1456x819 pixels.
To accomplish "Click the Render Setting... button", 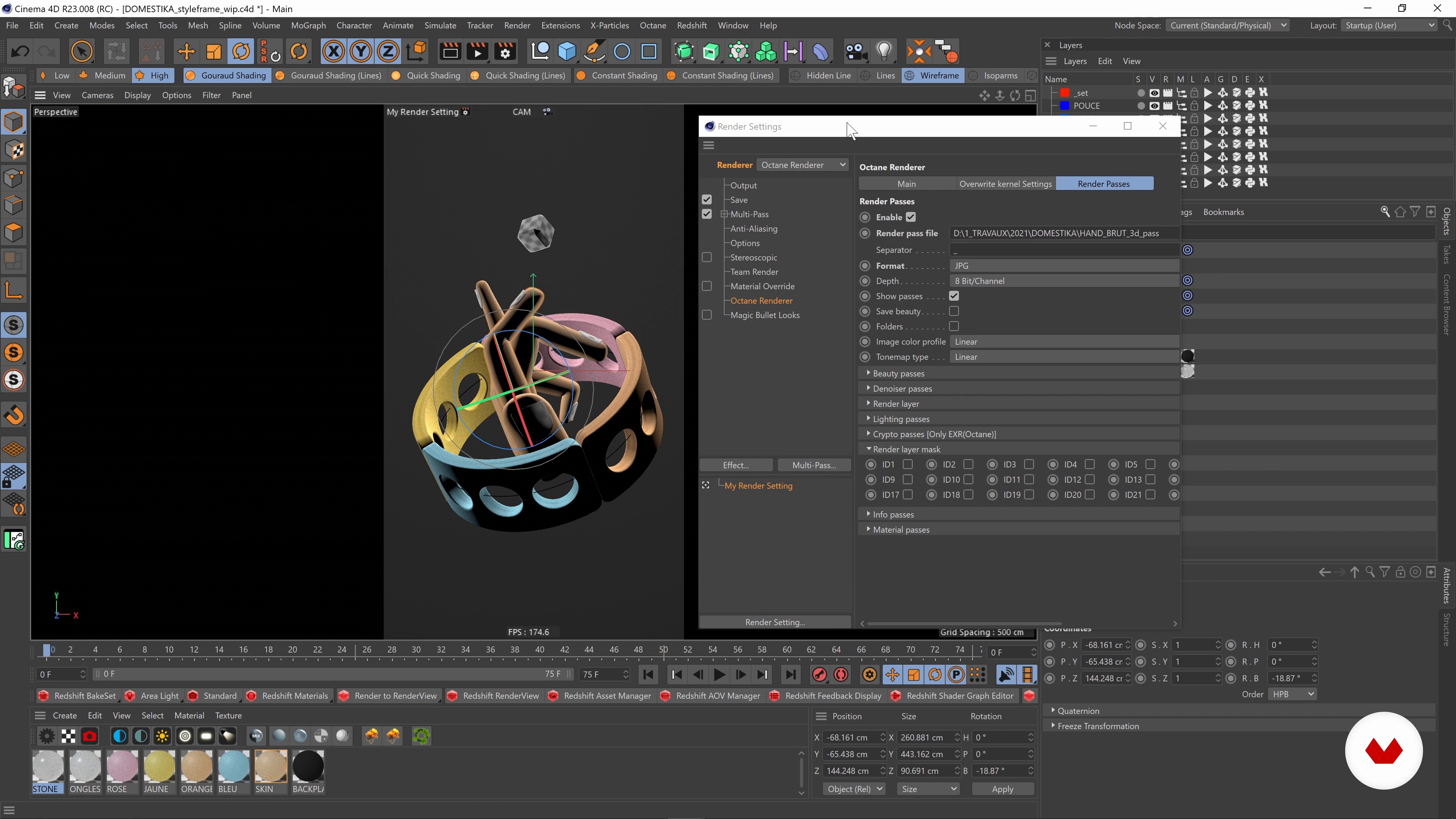I will (x=775, y=622).
